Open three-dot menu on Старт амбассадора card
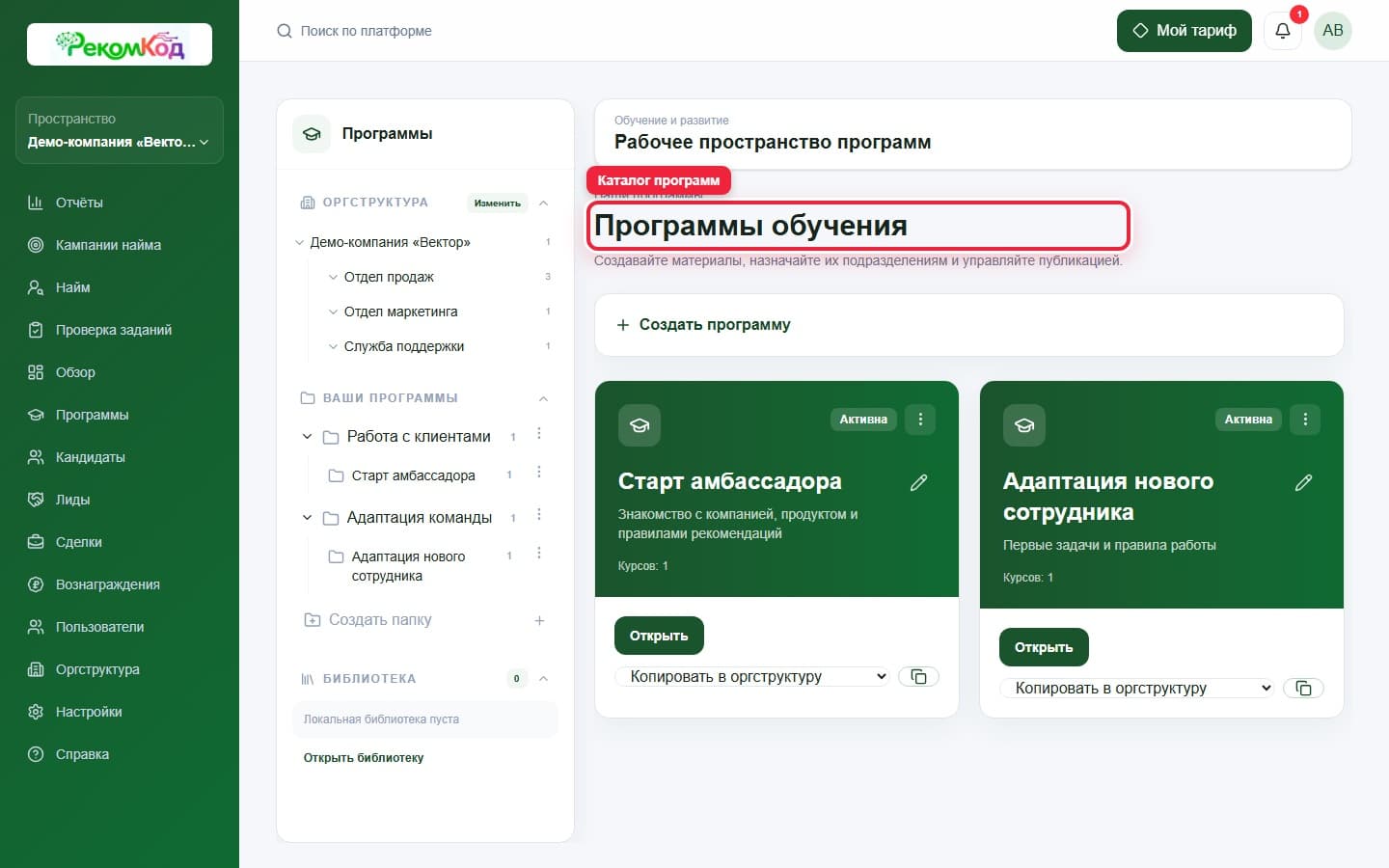 tap(920, 420)
